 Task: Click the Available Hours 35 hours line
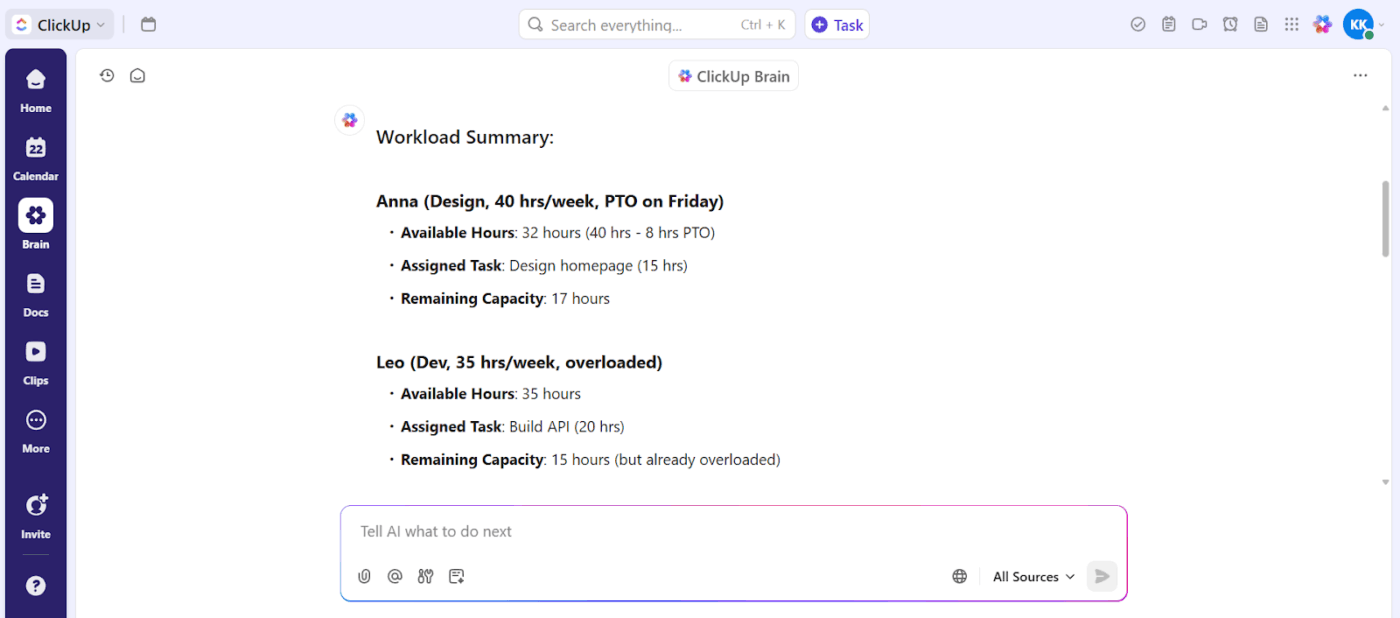click(x=491, y=394)
